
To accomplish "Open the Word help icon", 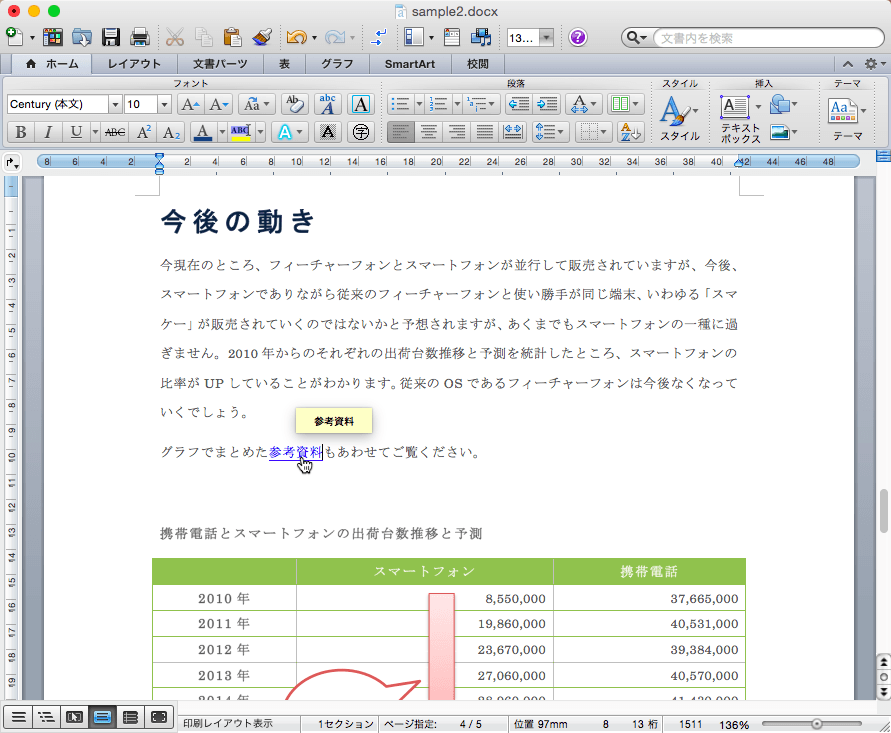I will (x=577, y=38).
